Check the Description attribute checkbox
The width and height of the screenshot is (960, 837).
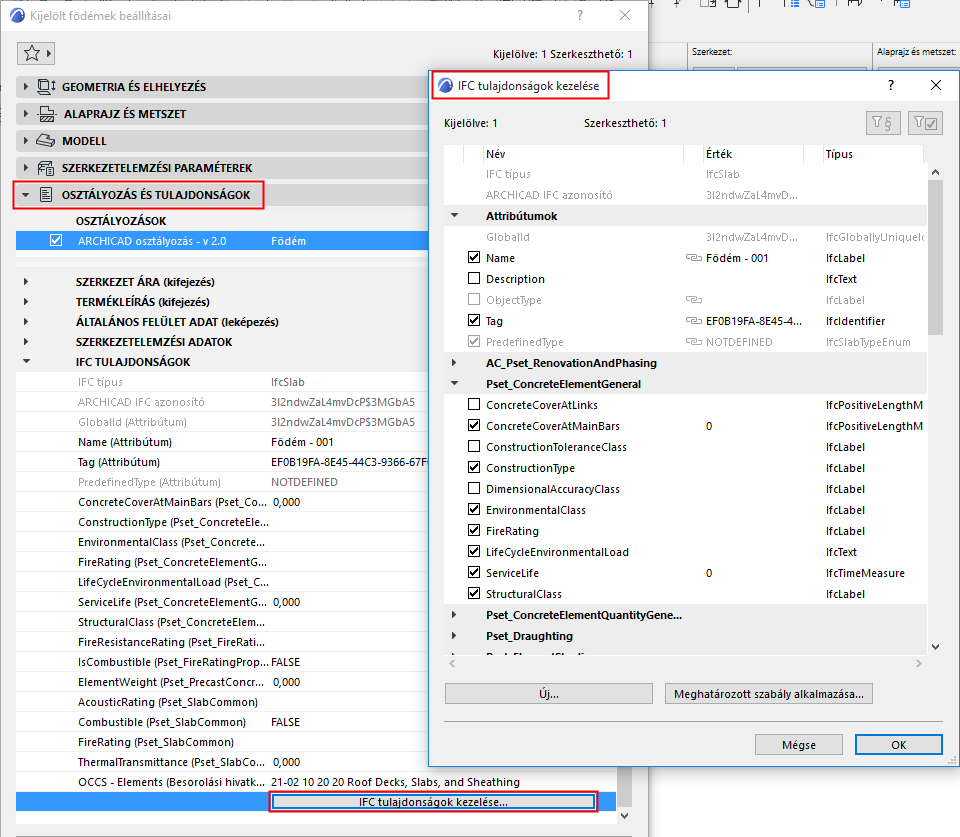pyautogui.click(x=474, y=279)
